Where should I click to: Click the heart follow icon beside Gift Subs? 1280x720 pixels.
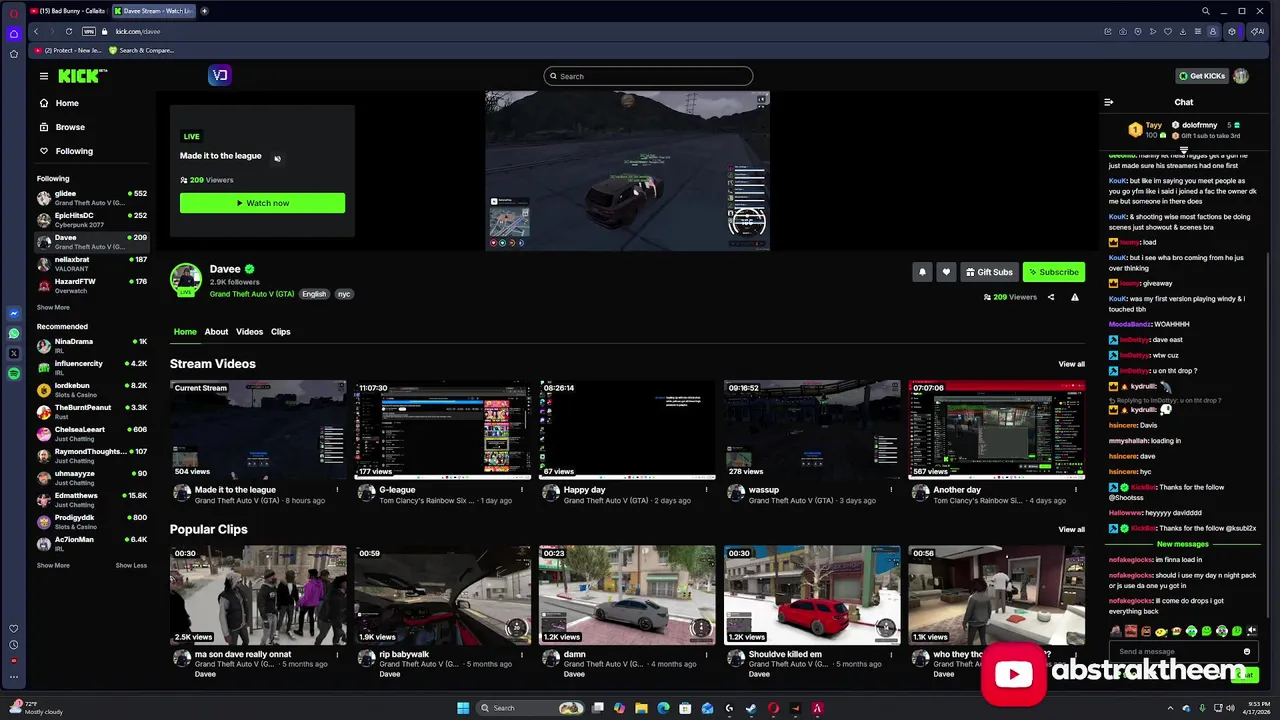(x=946, y=272)
